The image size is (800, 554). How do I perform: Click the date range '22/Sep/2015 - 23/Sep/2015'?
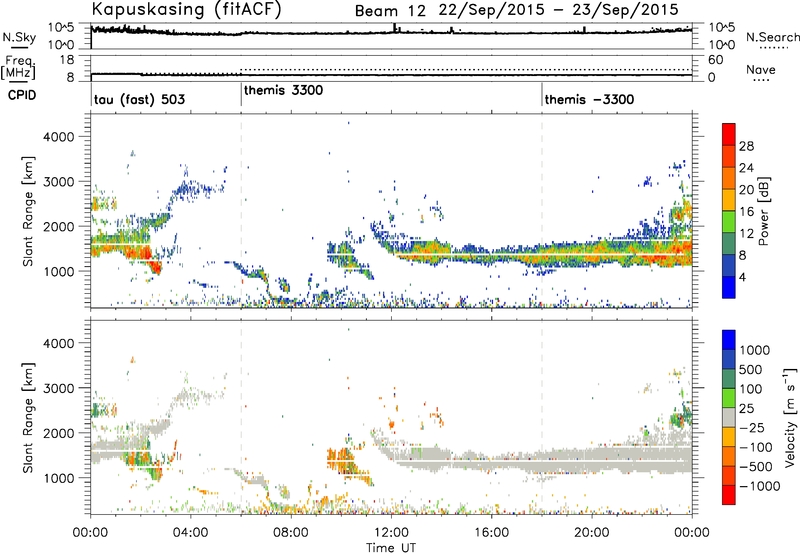click(559, 10)
